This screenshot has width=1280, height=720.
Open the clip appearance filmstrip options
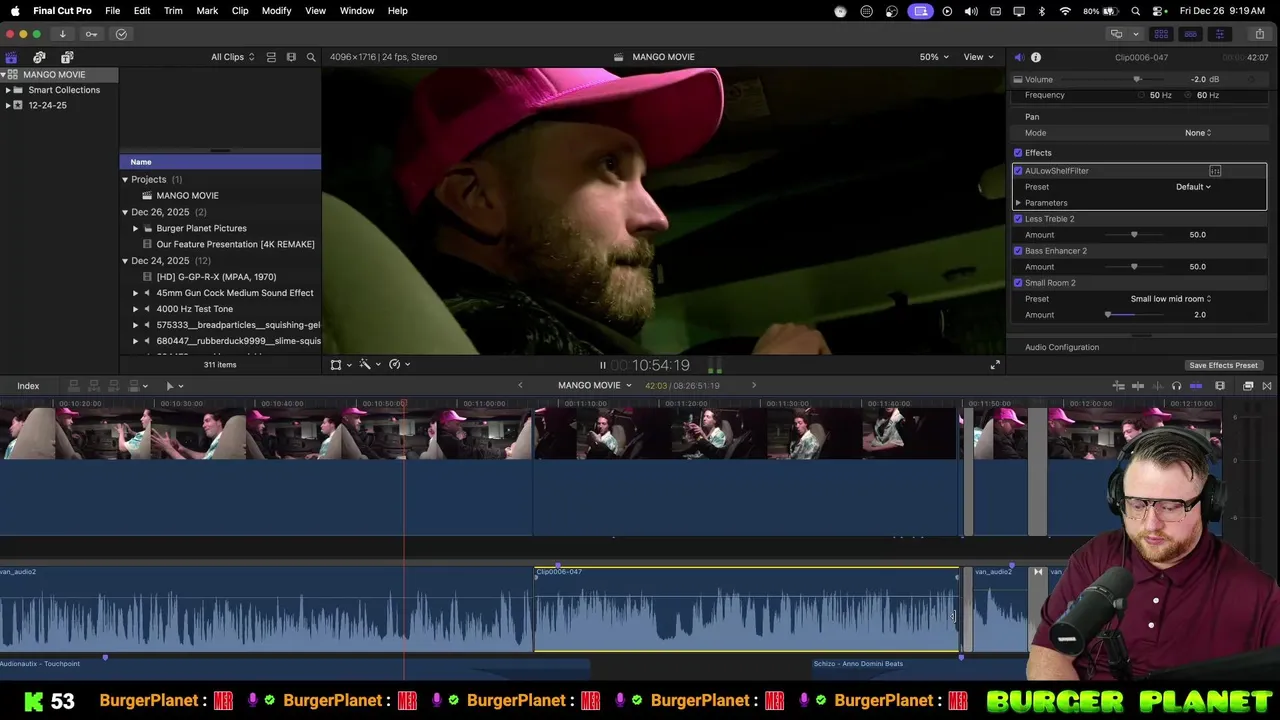[x=291, y=57]
